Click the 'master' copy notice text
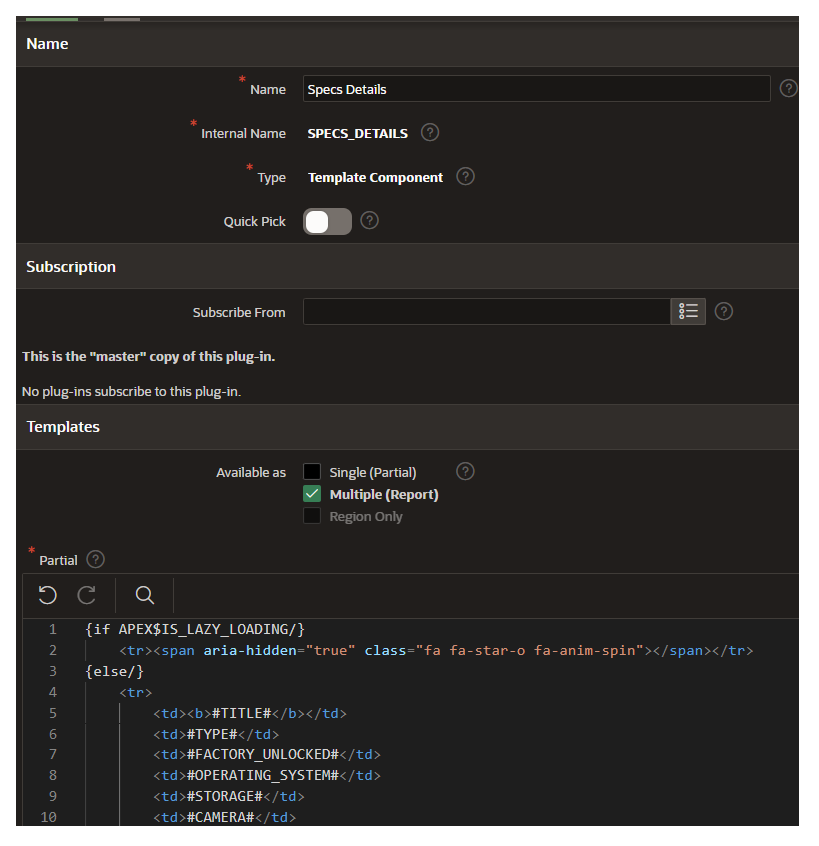Viewport: 819px width, 846px height. tap(148, 357)
